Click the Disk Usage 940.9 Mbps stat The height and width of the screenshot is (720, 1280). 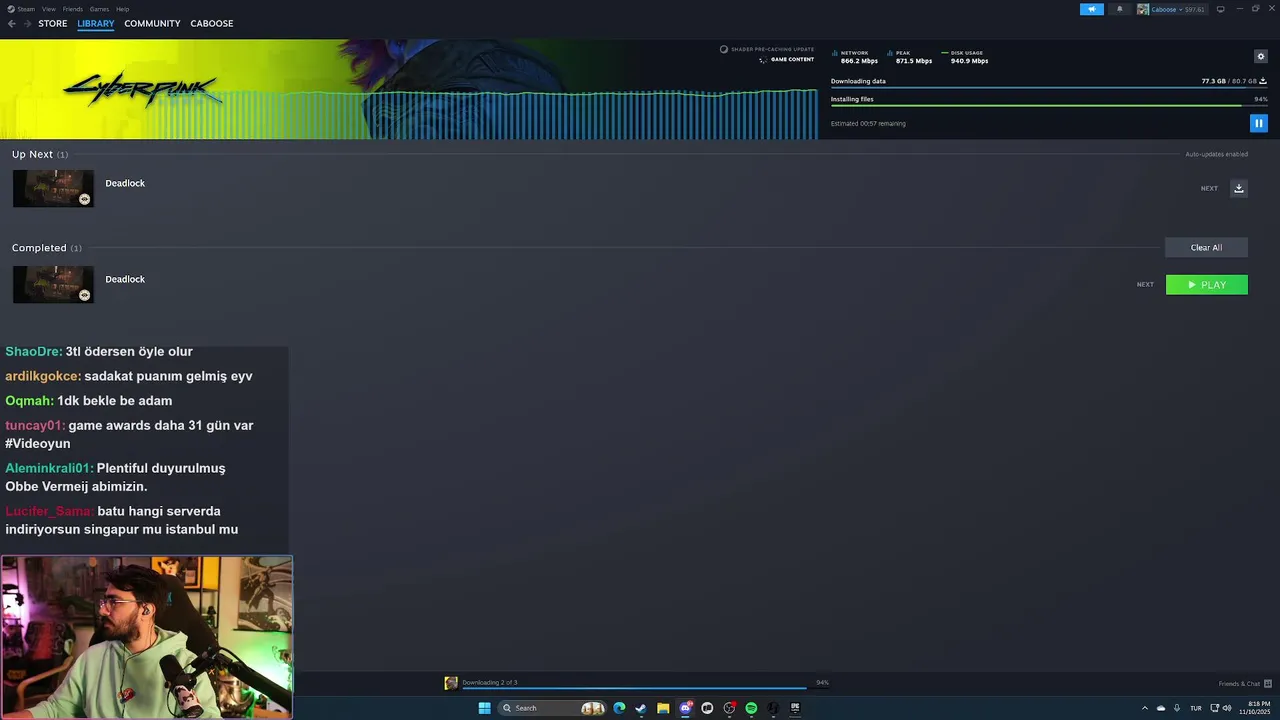click(x=965, y=57)
